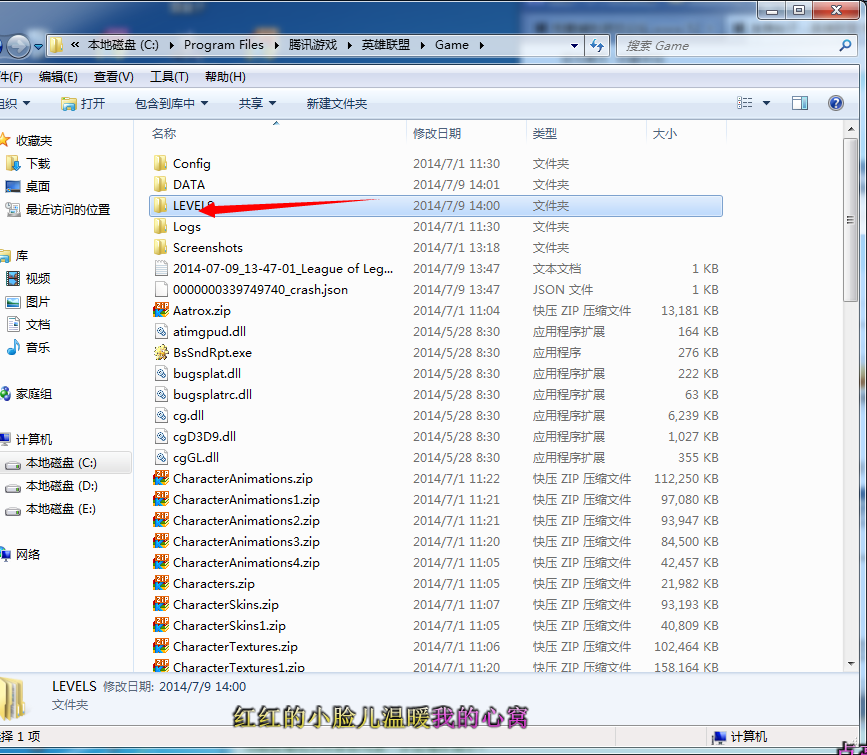The width and height of the screenshot is (867, 755).
Task: Click the CharacterSkins.zip archive icon
Action: (161, 605)
